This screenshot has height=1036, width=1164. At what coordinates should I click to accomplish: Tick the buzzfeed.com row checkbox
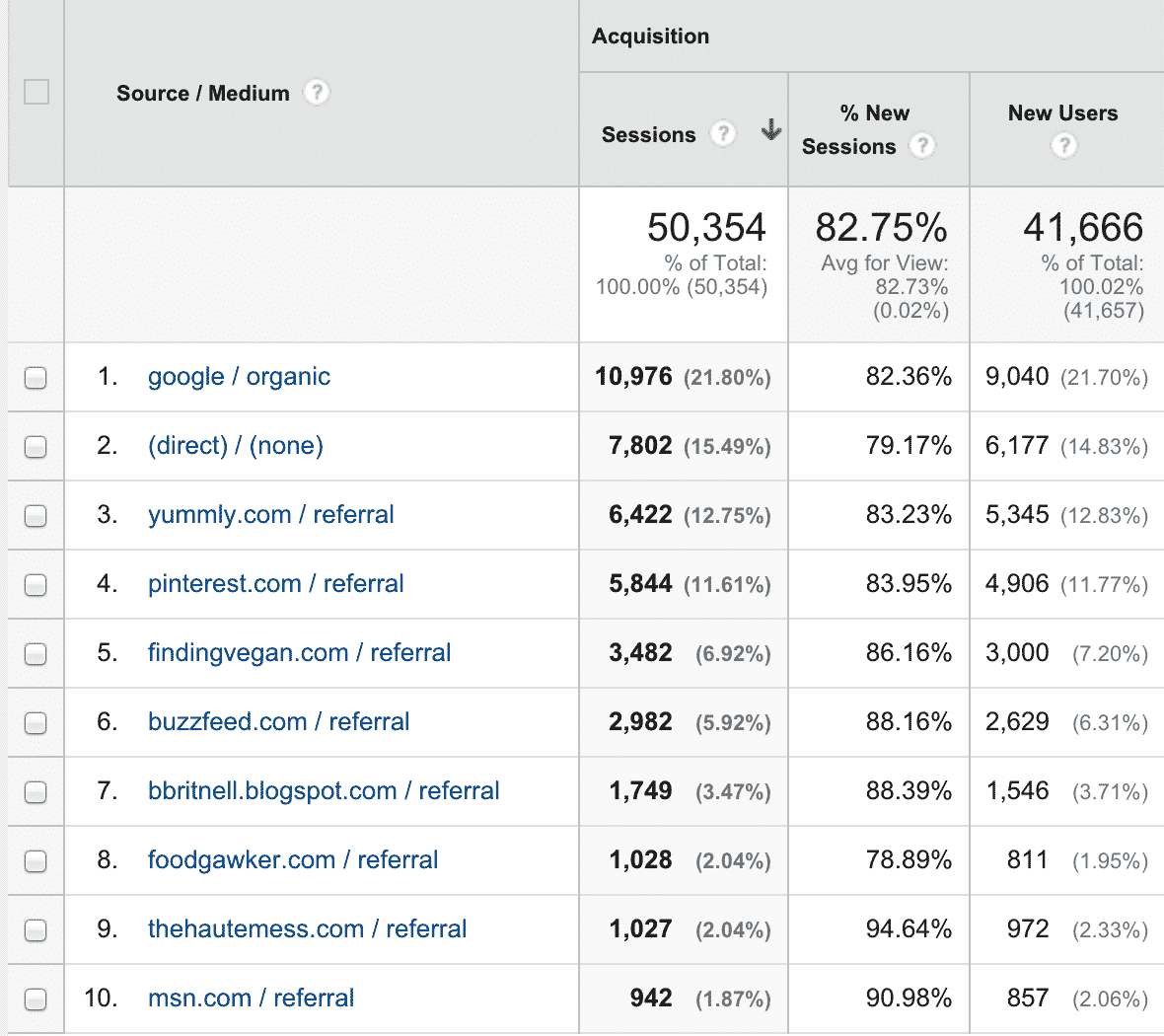coord(36,723)
